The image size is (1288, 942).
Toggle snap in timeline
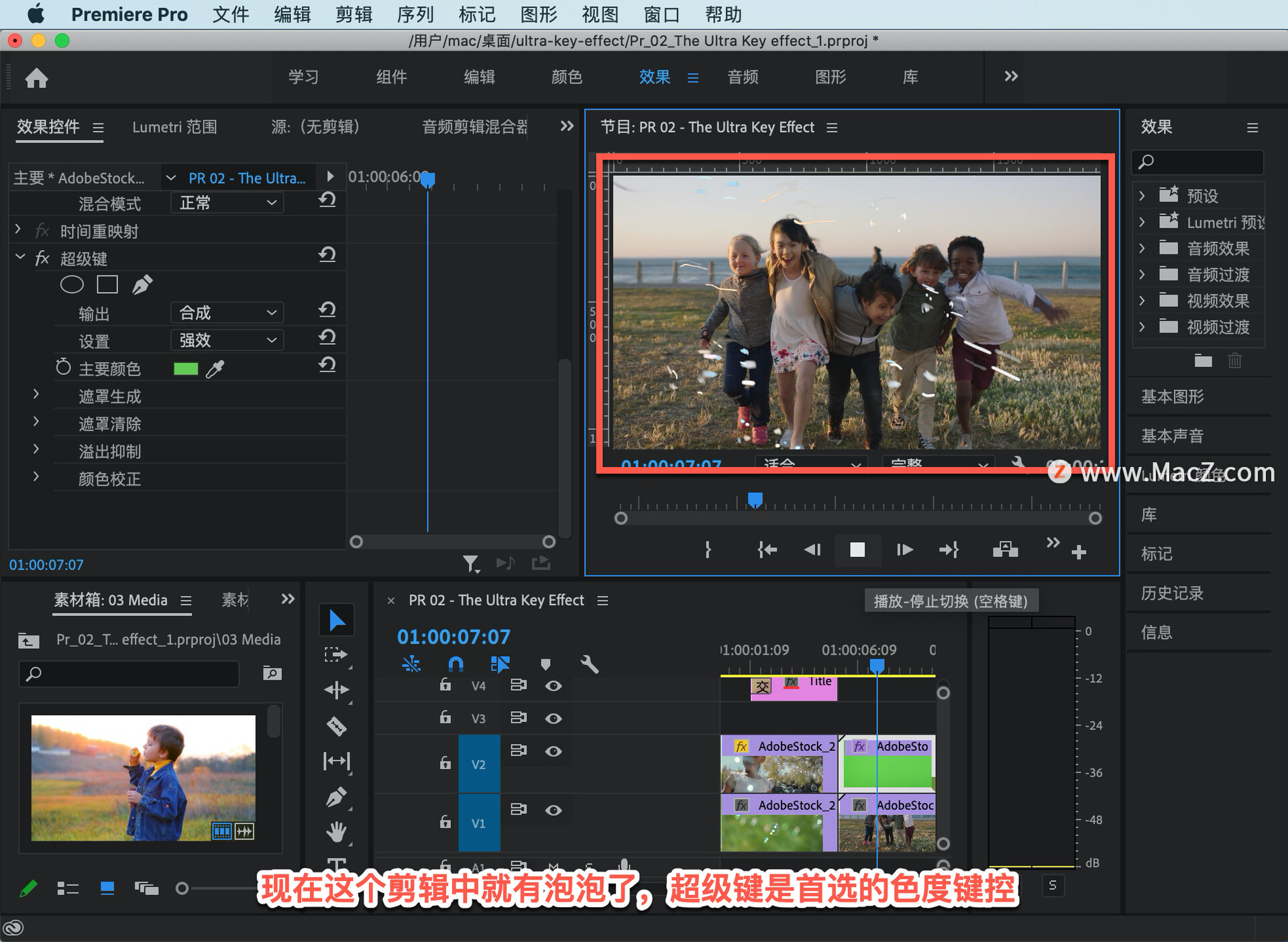pyautogui.click(x=455, y=664)
